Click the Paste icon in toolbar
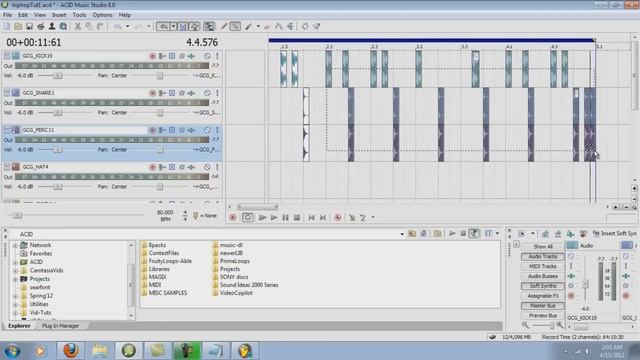640x360 pixels. 100,27
